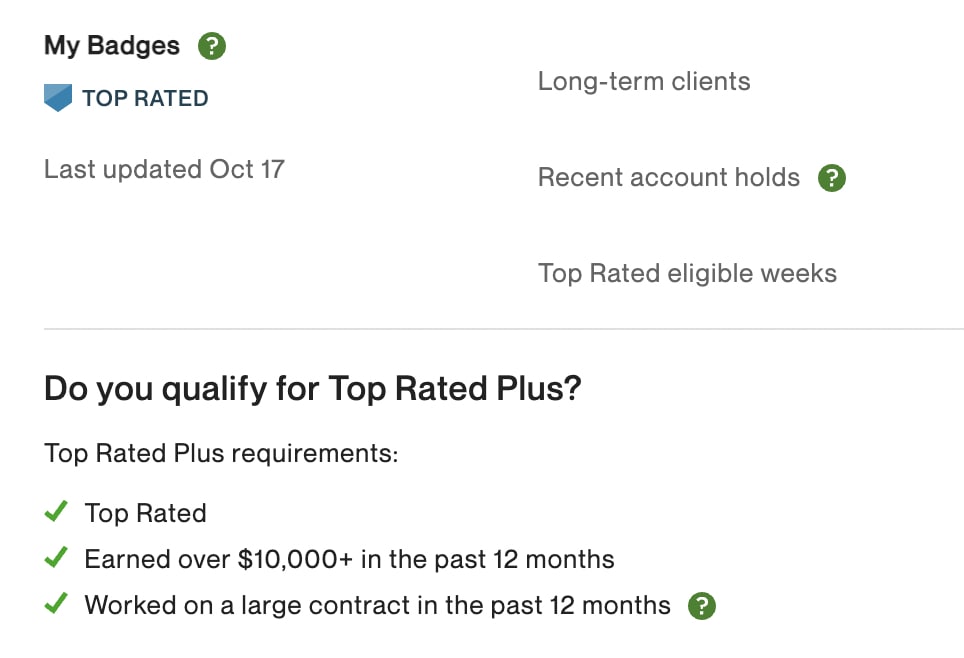Select the Top Rated requirement text
Screen dimensions: 964x658
point(146,513)
